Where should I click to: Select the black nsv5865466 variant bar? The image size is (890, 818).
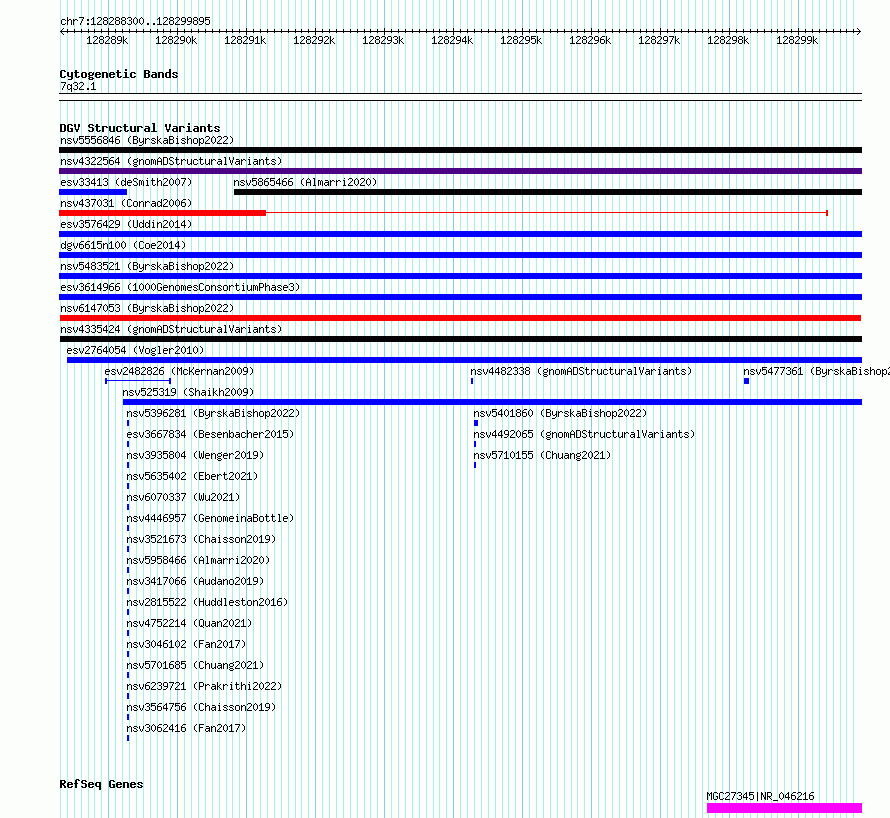point(548,192)
